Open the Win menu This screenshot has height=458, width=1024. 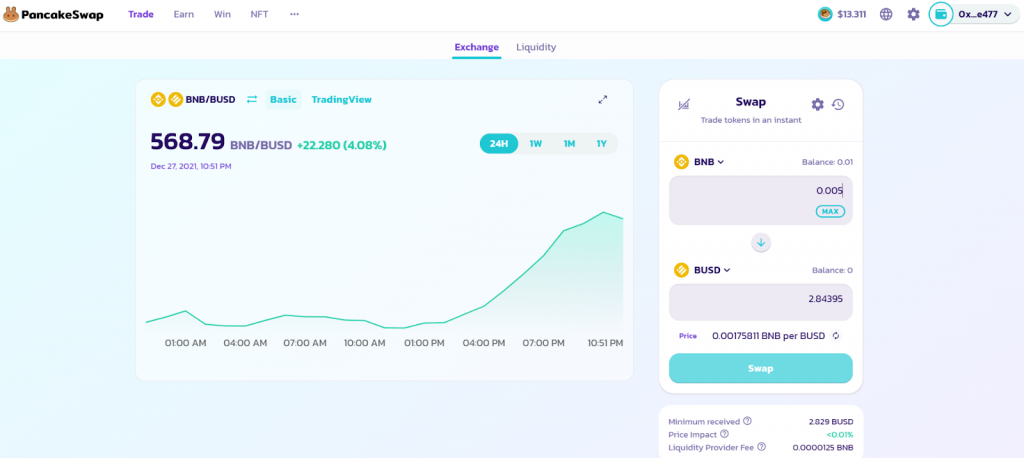tap(222, 14)
